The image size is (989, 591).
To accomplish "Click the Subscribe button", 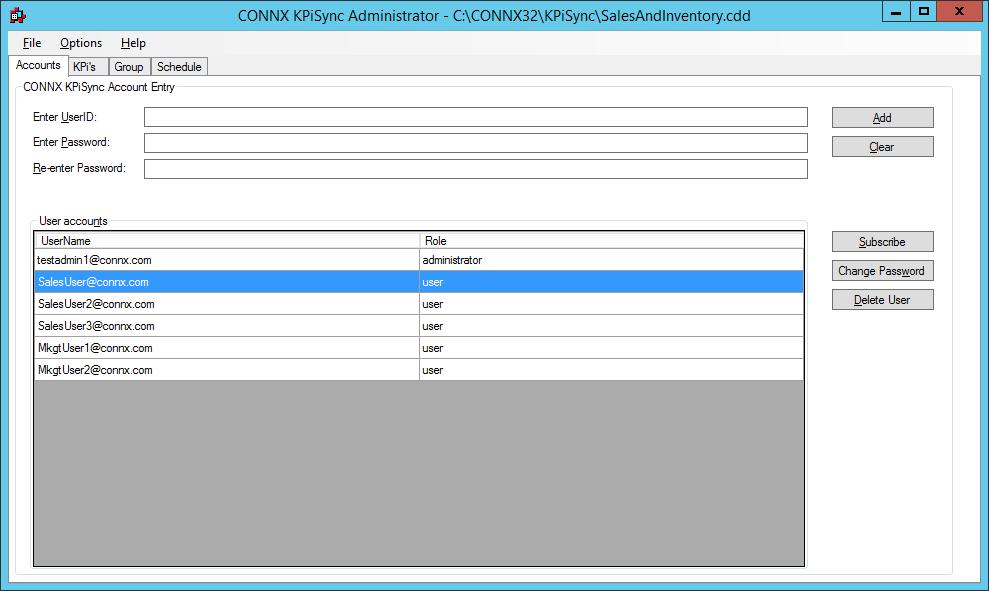I will (882, 242).
